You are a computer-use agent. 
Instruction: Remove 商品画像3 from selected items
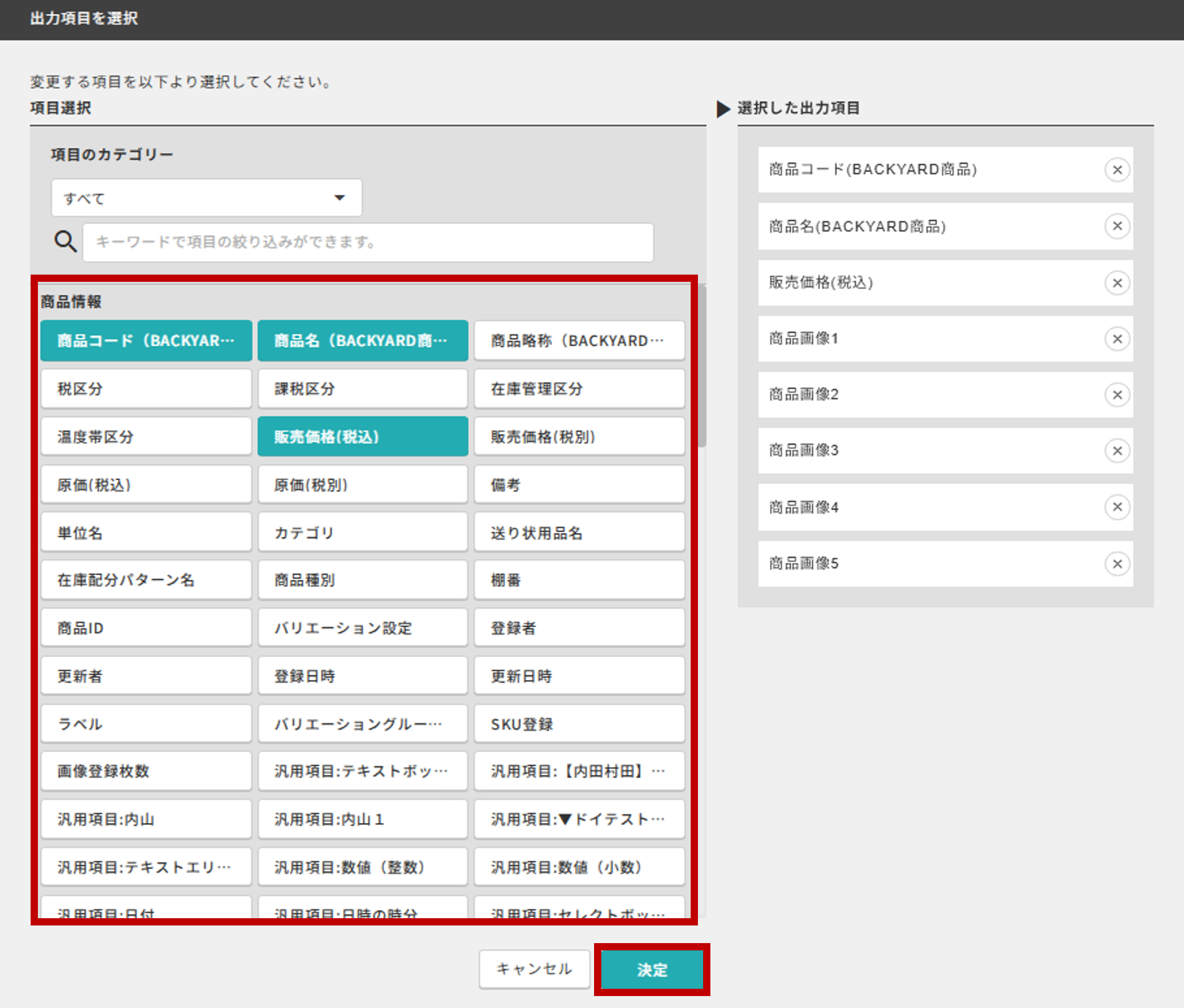point(1117,451)
